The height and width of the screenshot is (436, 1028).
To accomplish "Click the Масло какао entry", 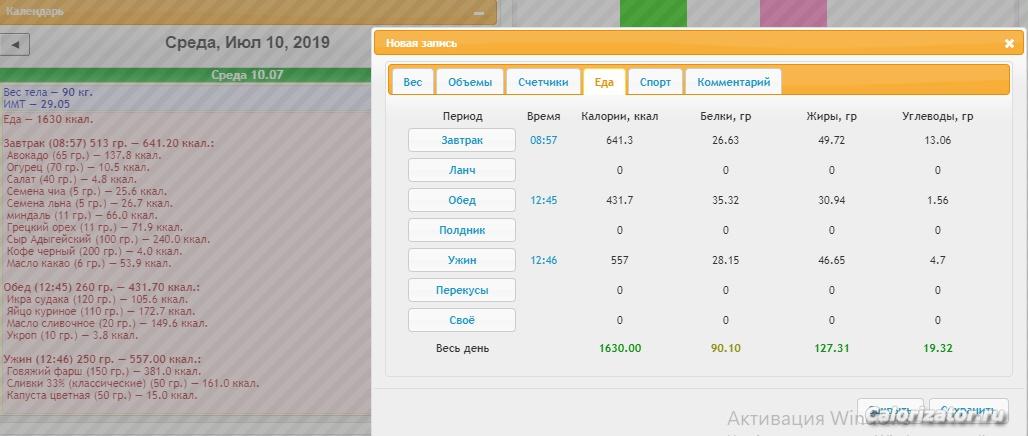I will coord(89,264).
